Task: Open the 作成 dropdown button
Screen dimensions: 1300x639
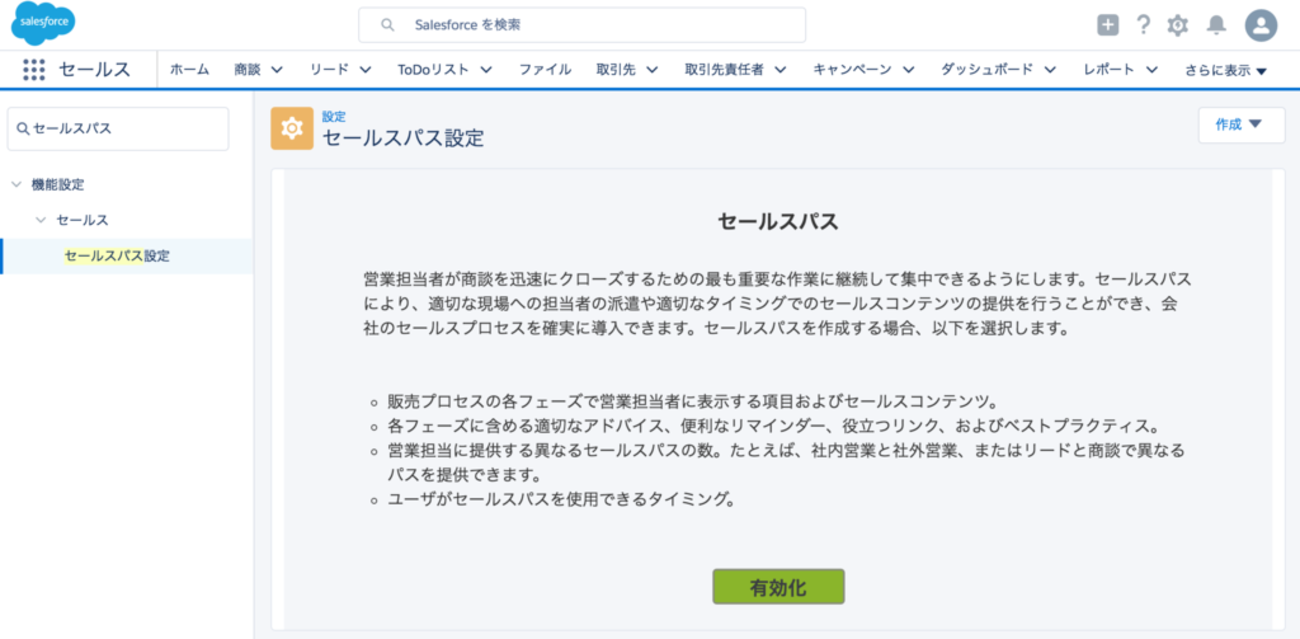Action: click(1241, 125)
